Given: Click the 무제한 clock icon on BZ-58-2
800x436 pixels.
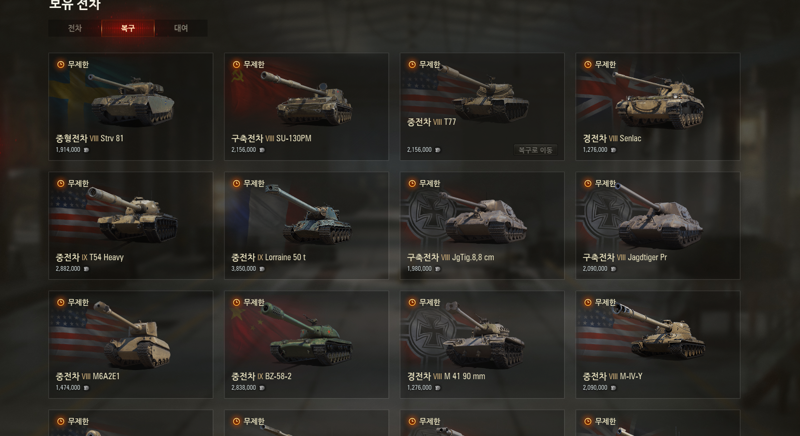Looking at the screenshot, I should [236, 302].
